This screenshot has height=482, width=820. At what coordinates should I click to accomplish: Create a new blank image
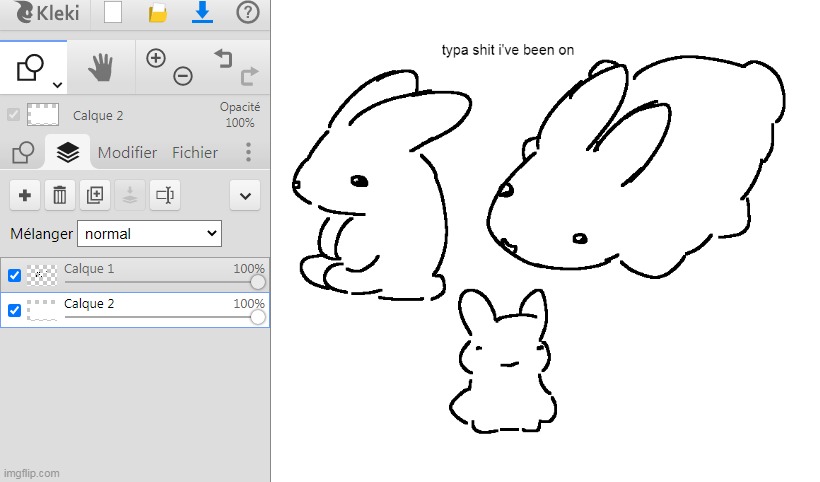click(113, 13)
